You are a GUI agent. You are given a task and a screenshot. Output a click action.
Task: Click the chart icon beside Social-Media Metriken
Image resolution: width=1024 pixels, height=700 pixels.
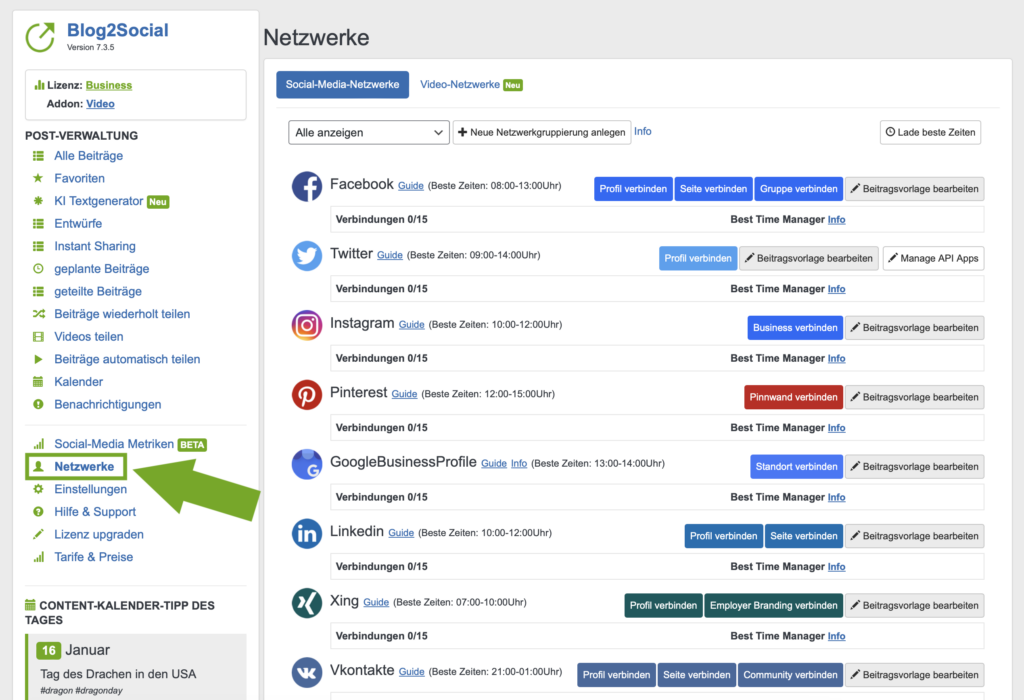pos(39,444)
